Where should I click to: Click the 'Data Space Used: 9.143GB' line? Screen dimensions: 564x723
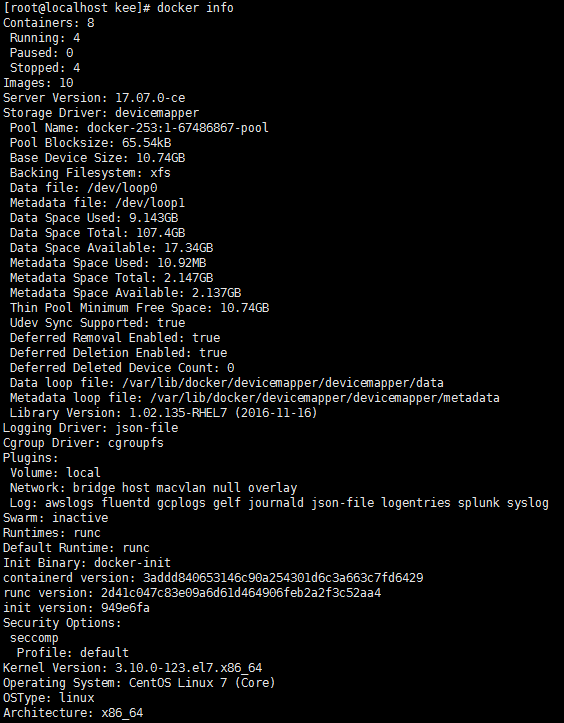click(x=94, y=218)
